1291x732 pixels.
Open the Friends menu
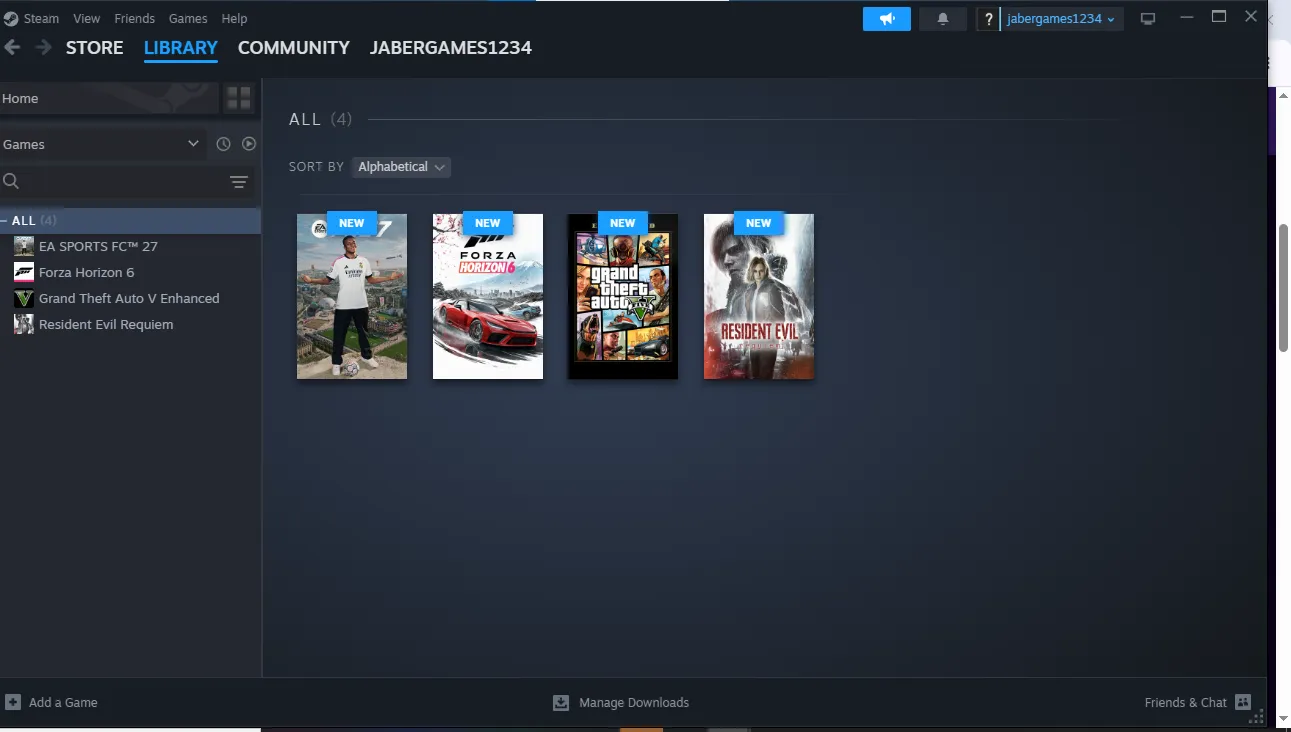[x=134, y=19]
